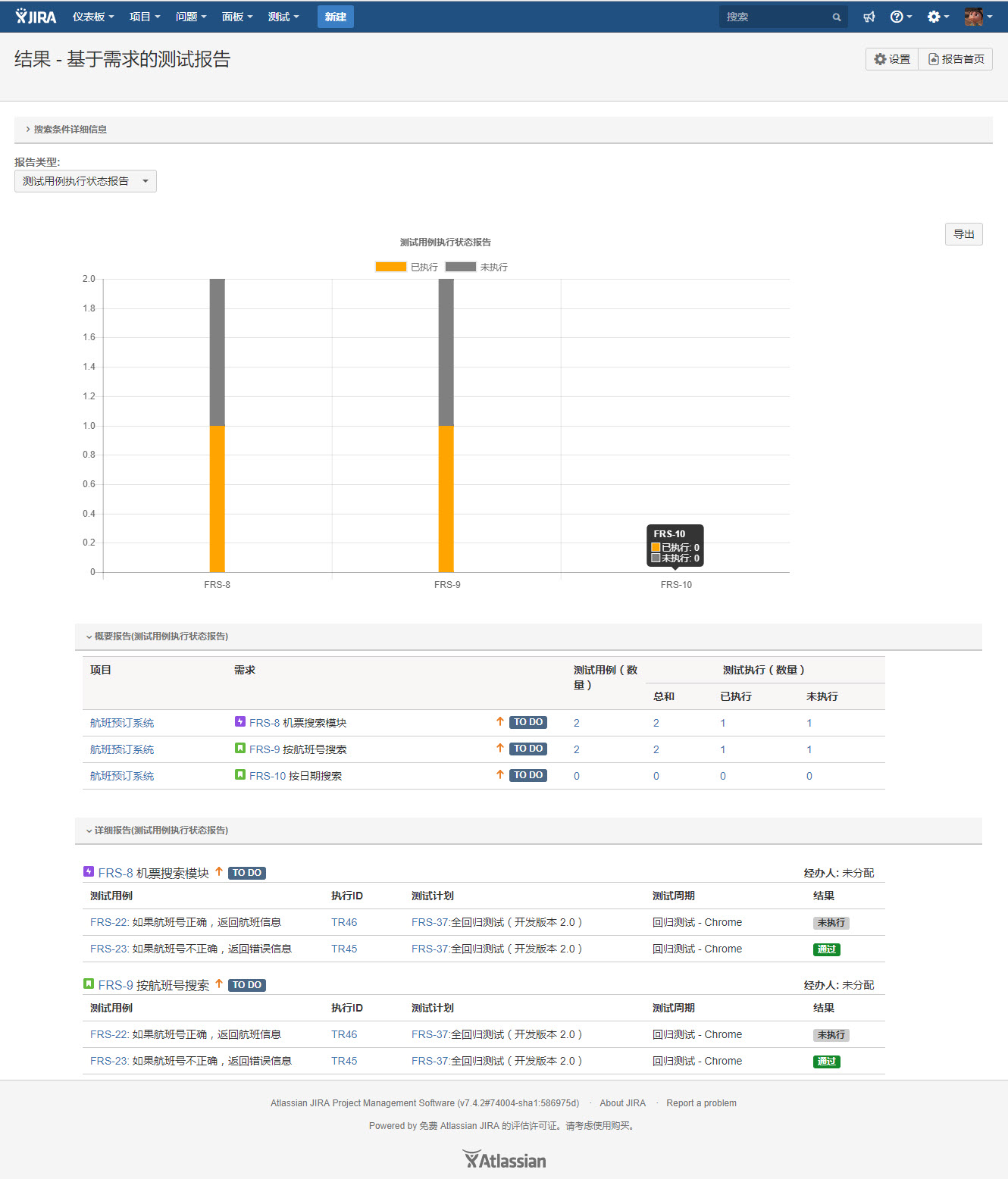Open the administration gear menu
This screenshot has width=1008, height=1179.
click(x=938, y=17)
